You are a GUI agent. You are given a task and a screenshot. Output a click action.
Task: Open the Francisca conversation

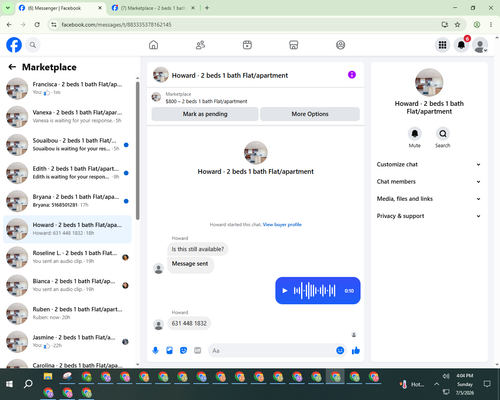(67, 89)
